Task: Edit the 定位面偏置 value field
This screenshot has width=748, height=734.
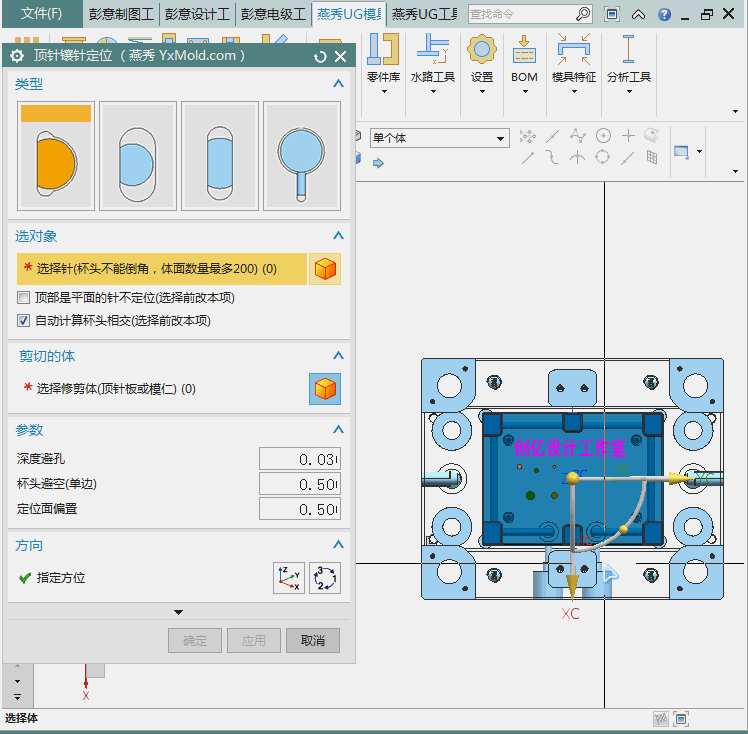Action: 300,510
